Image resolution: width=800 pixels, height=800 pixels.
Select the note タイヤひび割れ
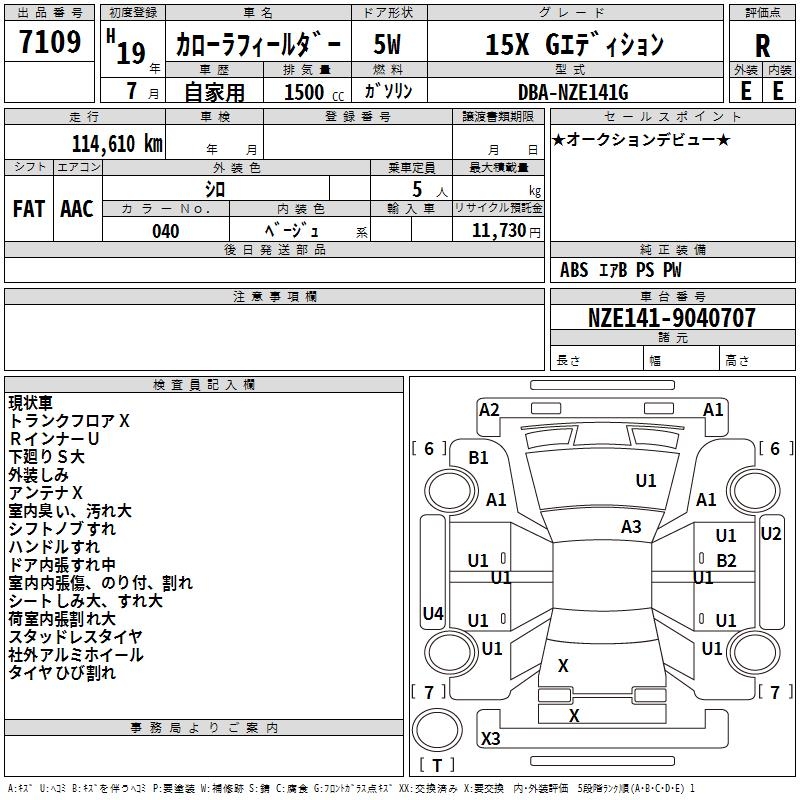tap(62, 672)
